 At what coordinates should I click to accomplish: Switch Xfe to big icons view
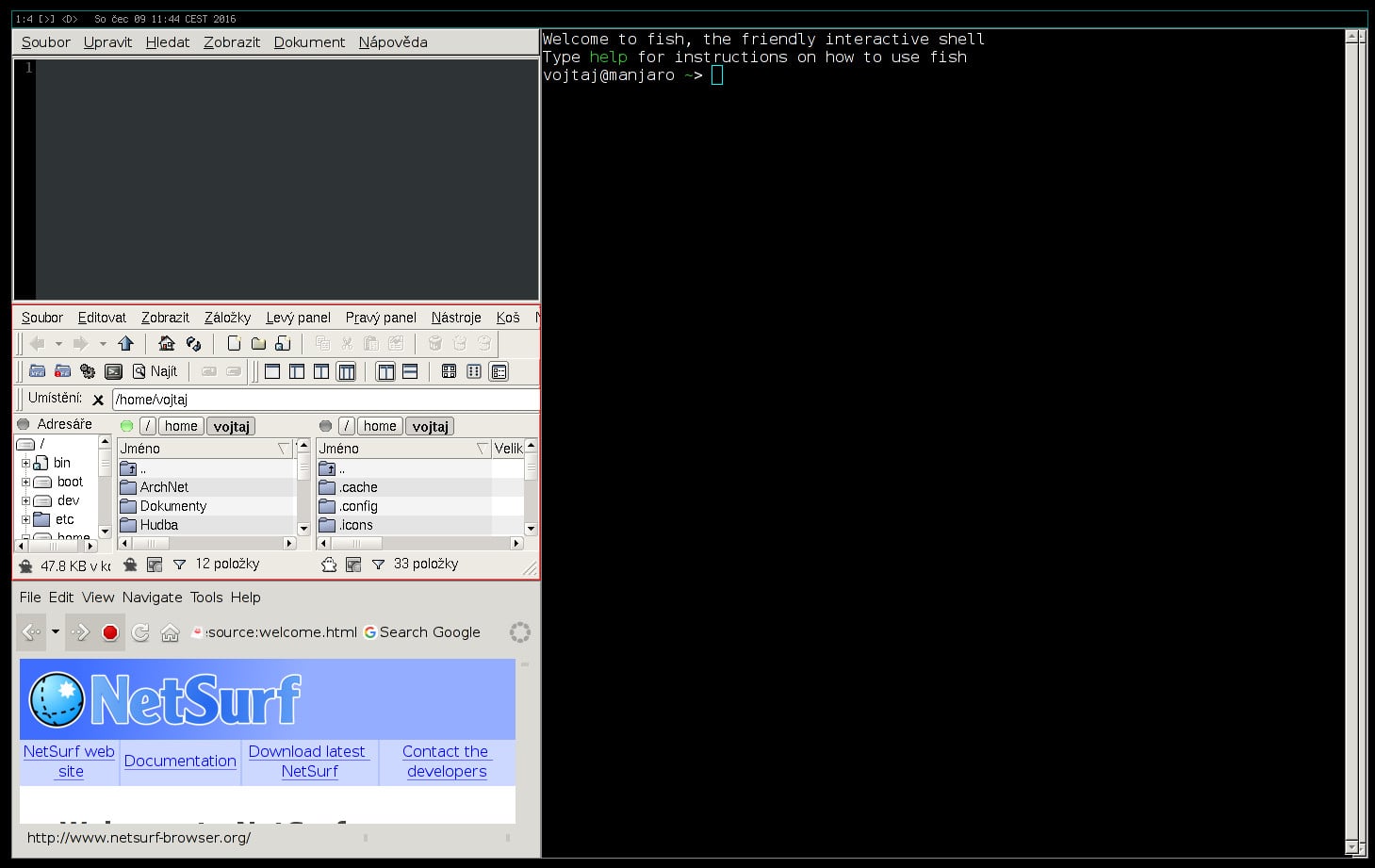[449, 371]
